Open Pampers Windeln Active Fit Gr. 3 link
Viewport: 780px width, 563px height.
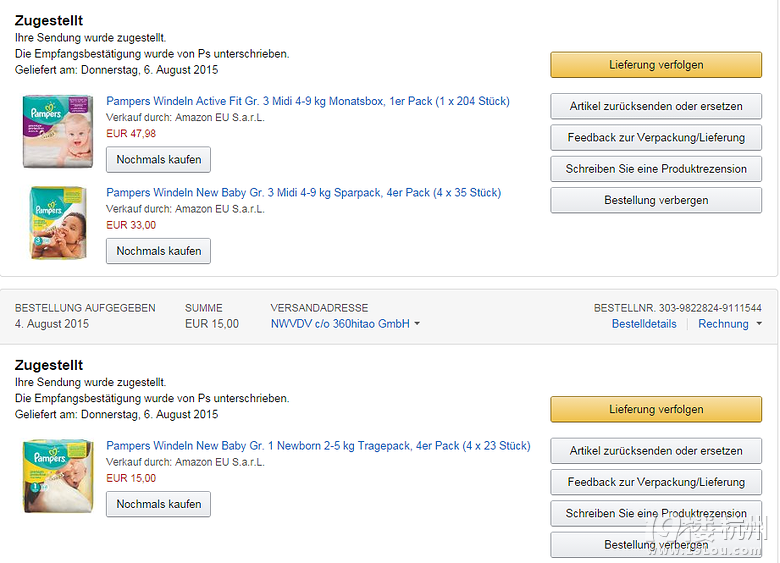(308, 101)
